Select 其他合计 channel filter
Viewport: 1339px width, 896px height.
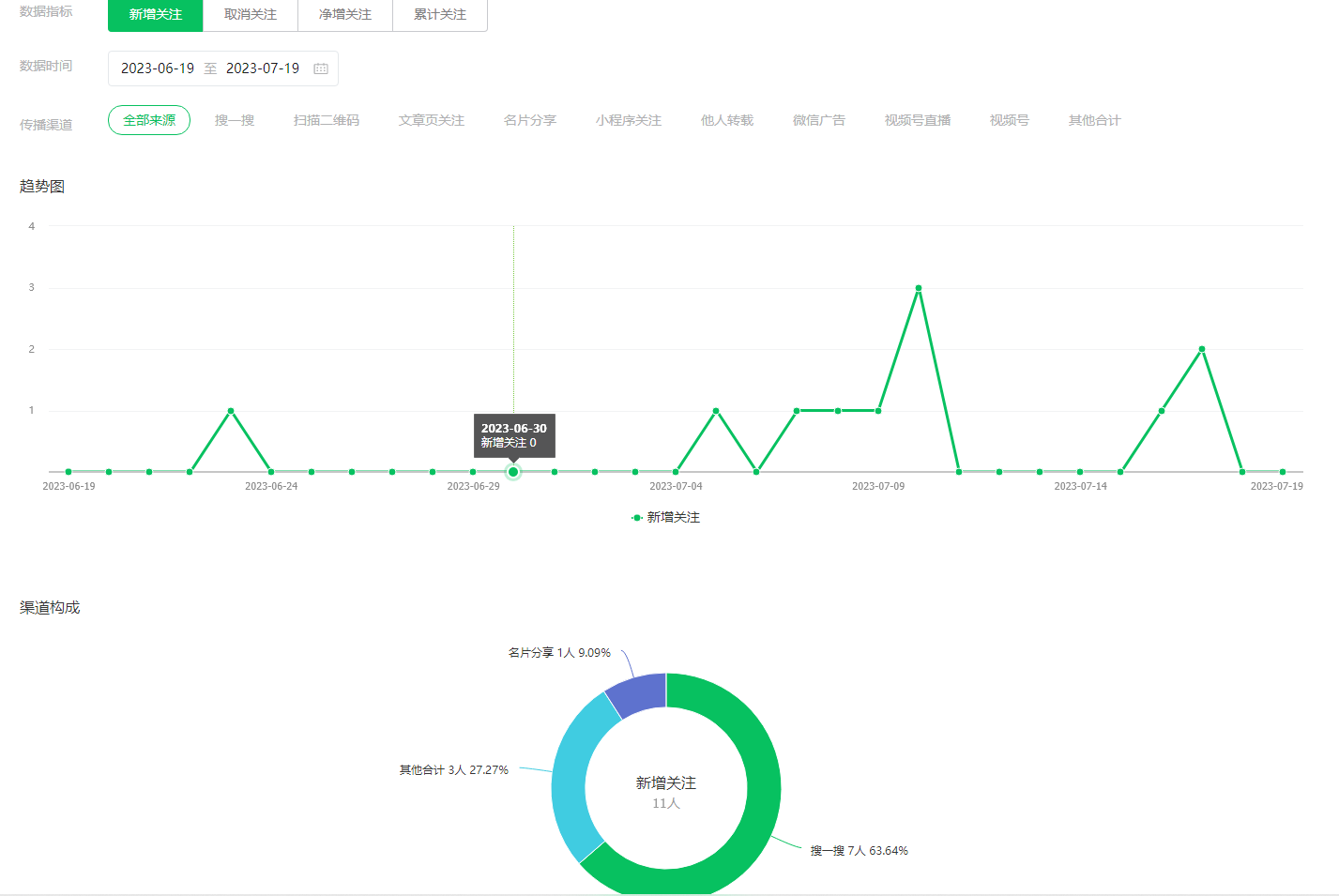[1094, 120]
